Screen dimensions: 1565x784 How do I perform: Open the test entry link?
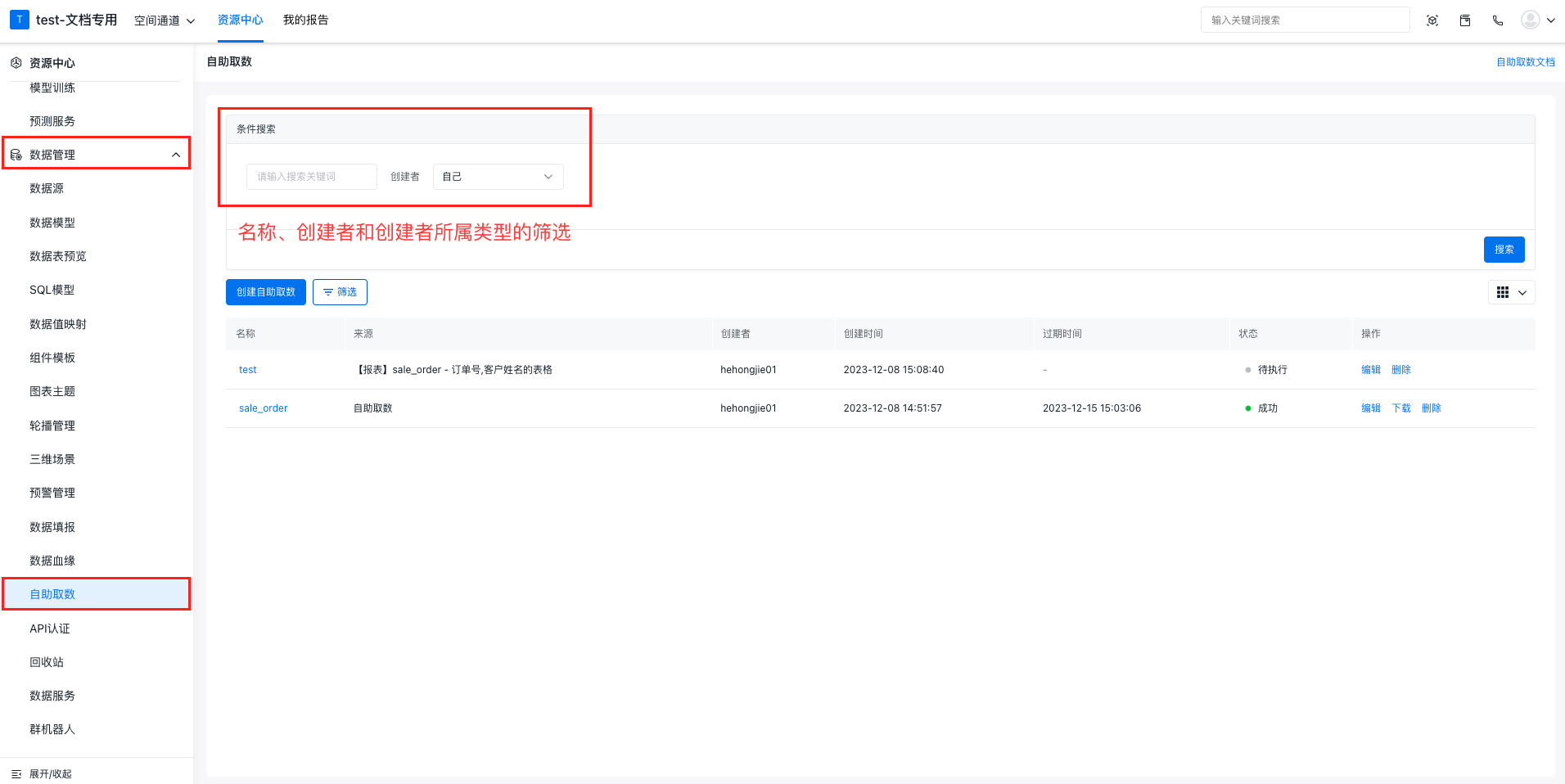tap(248, 370)
